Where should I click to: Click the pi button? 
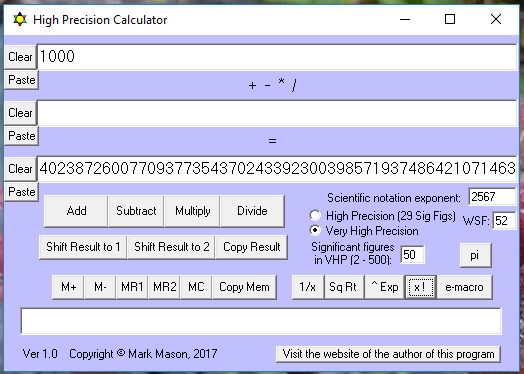pyautogui.click(x=475, y=255)
